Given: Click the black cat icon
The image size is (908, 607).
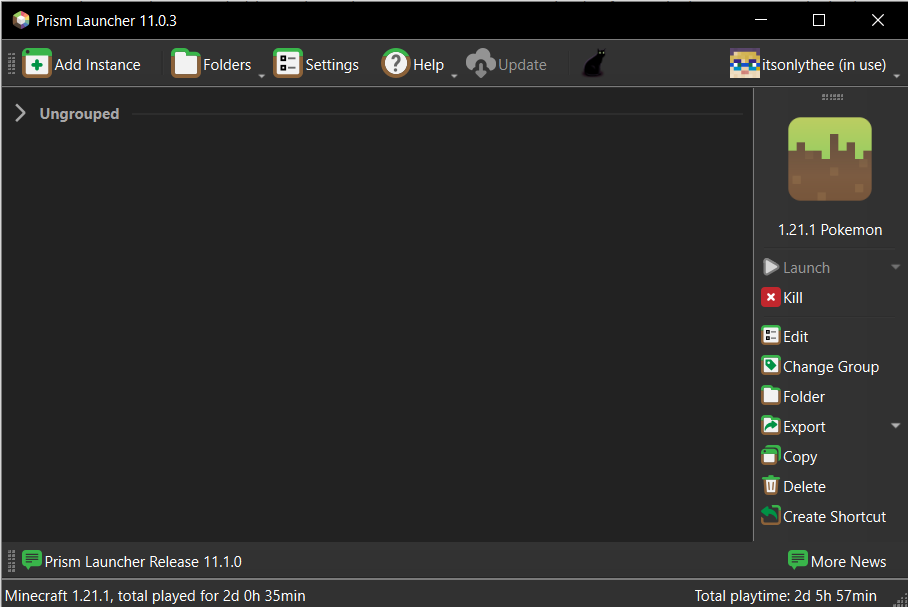Looking at the screenshot, I should (x=594, y=63).
